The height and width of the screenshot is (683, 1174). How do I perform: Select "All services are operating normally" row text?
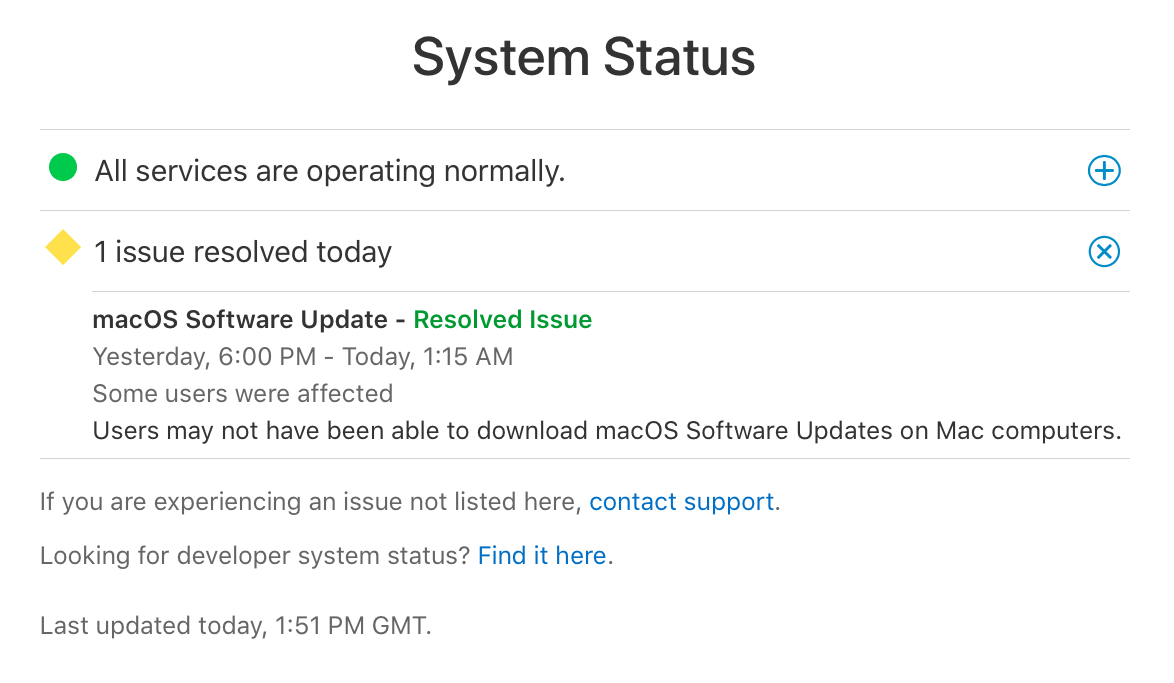coord(330,171)
